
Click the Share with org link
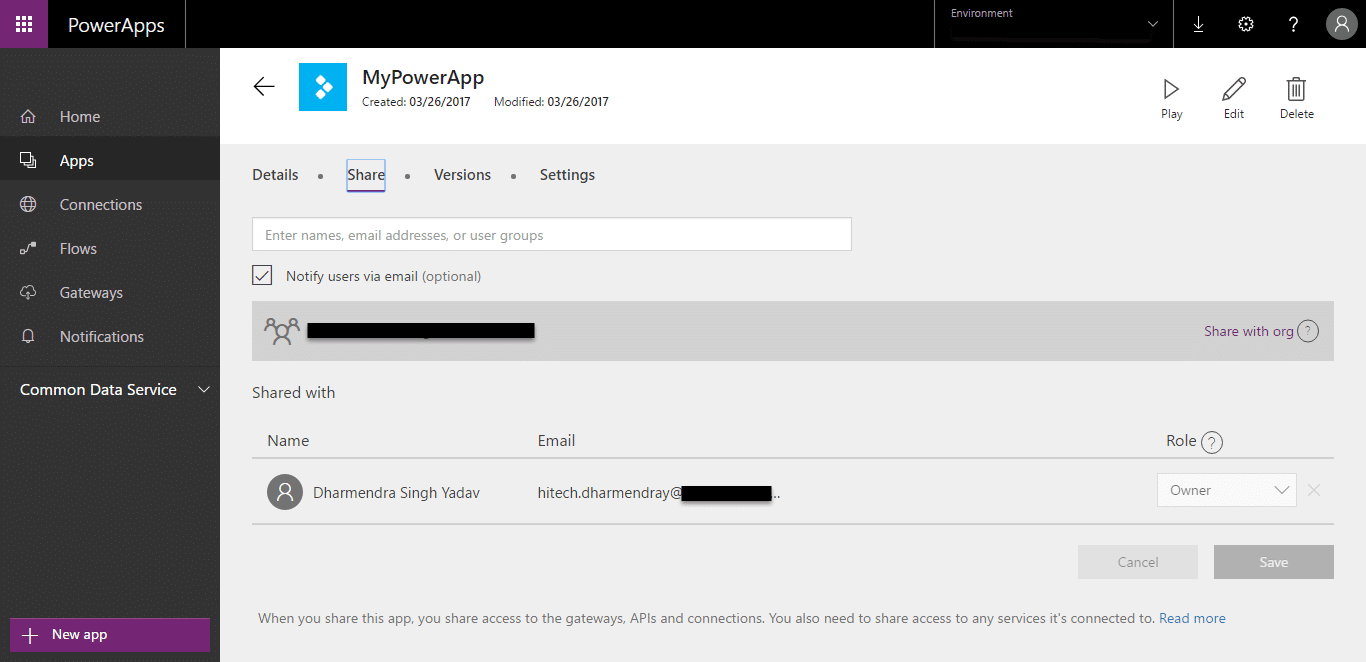click(1248, 331)
